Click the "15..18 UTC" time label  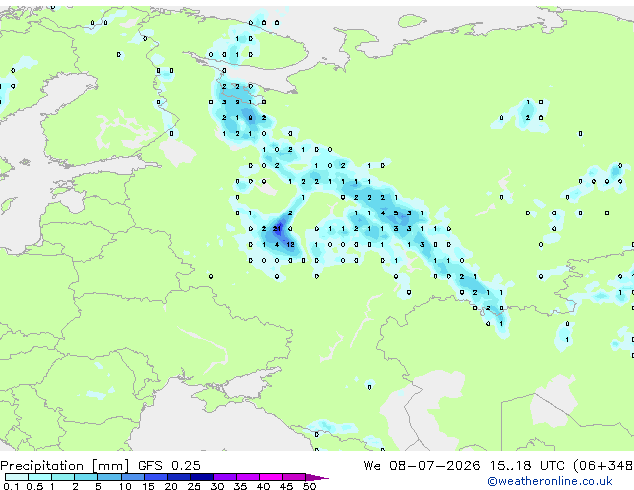[527, 465]
